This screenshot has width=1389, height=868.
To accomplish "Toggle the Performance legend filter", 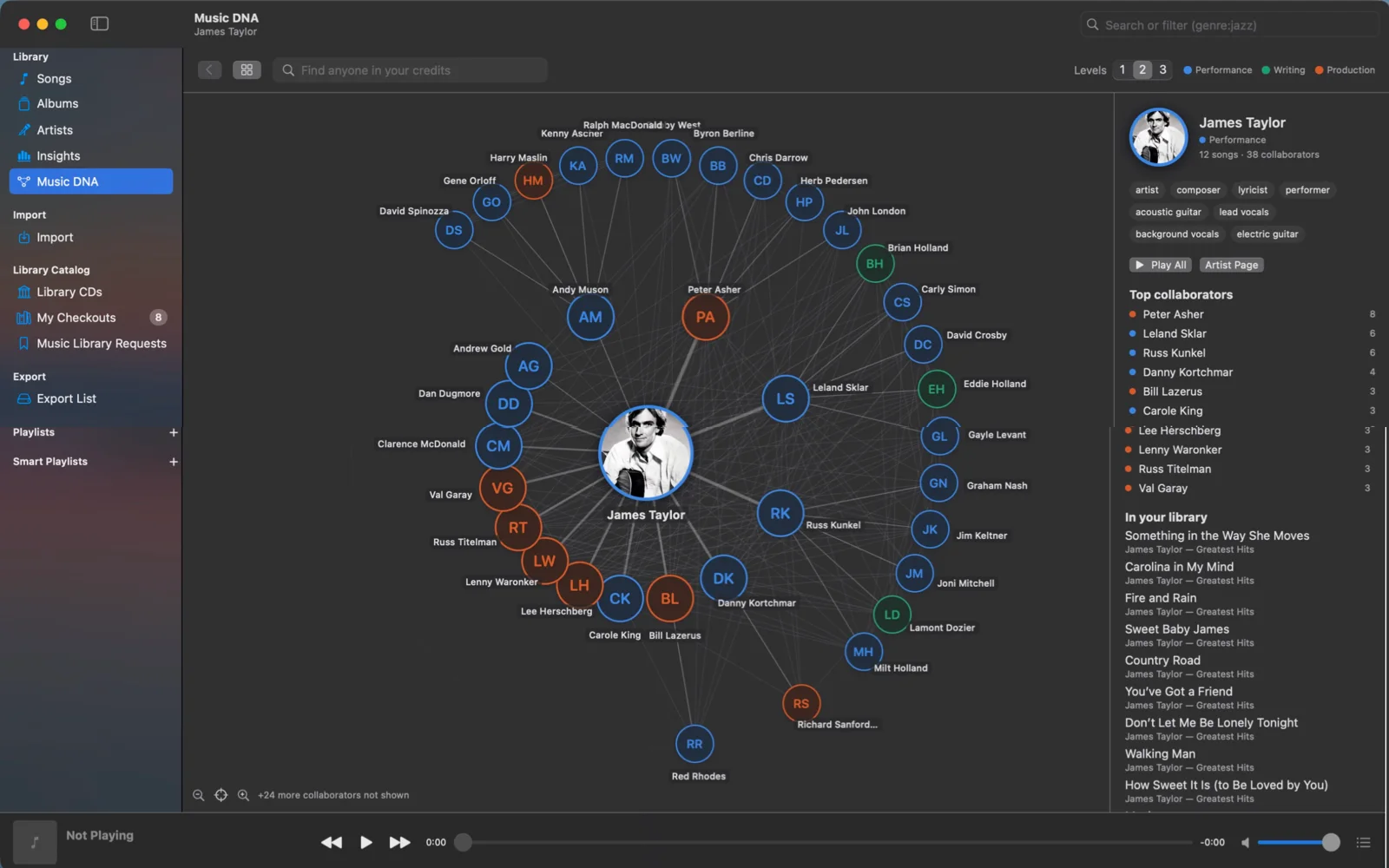I will click(x=1218, y=70).
